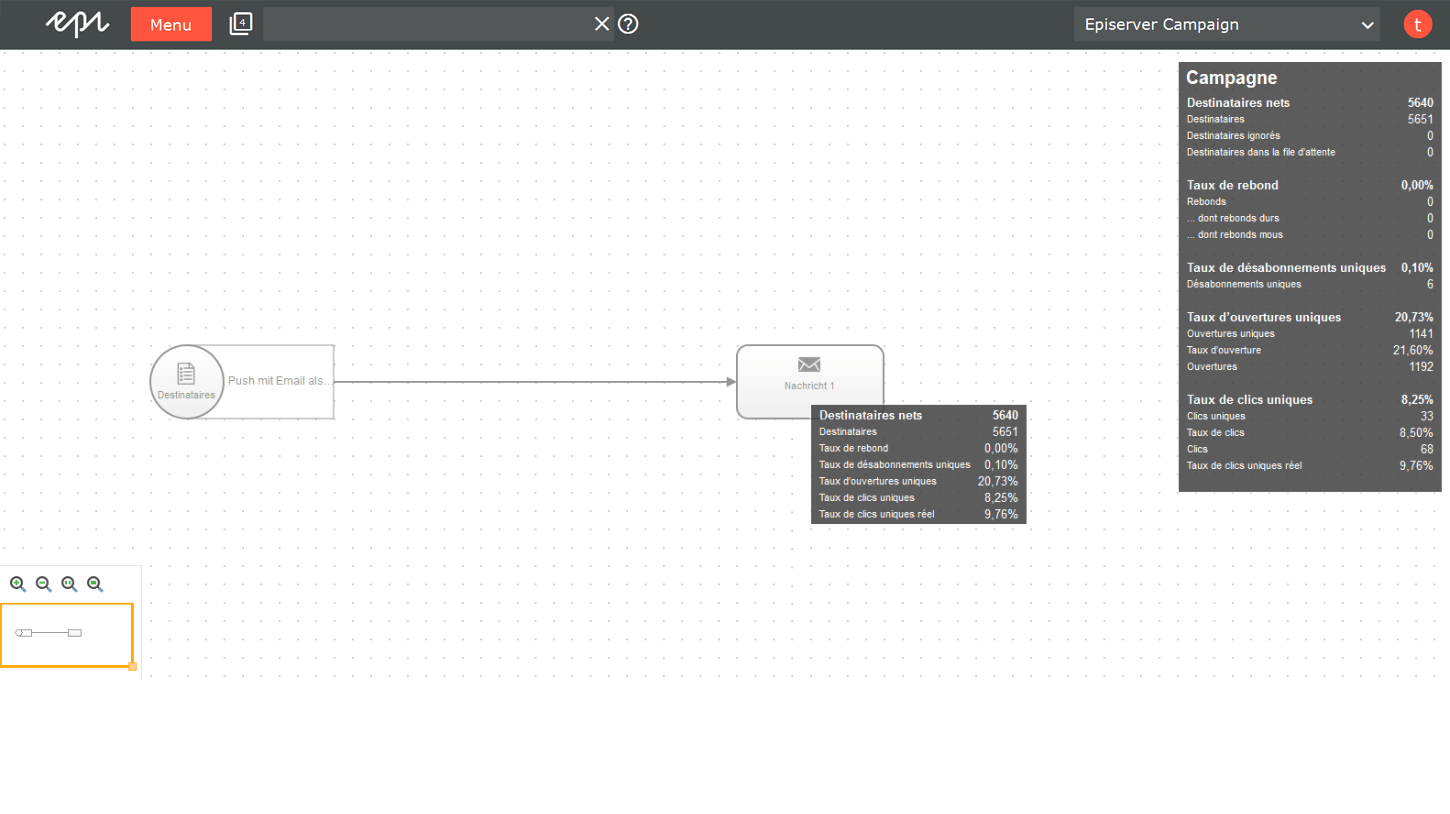Select the Nachricht 1 message node

tap(810, 382)
